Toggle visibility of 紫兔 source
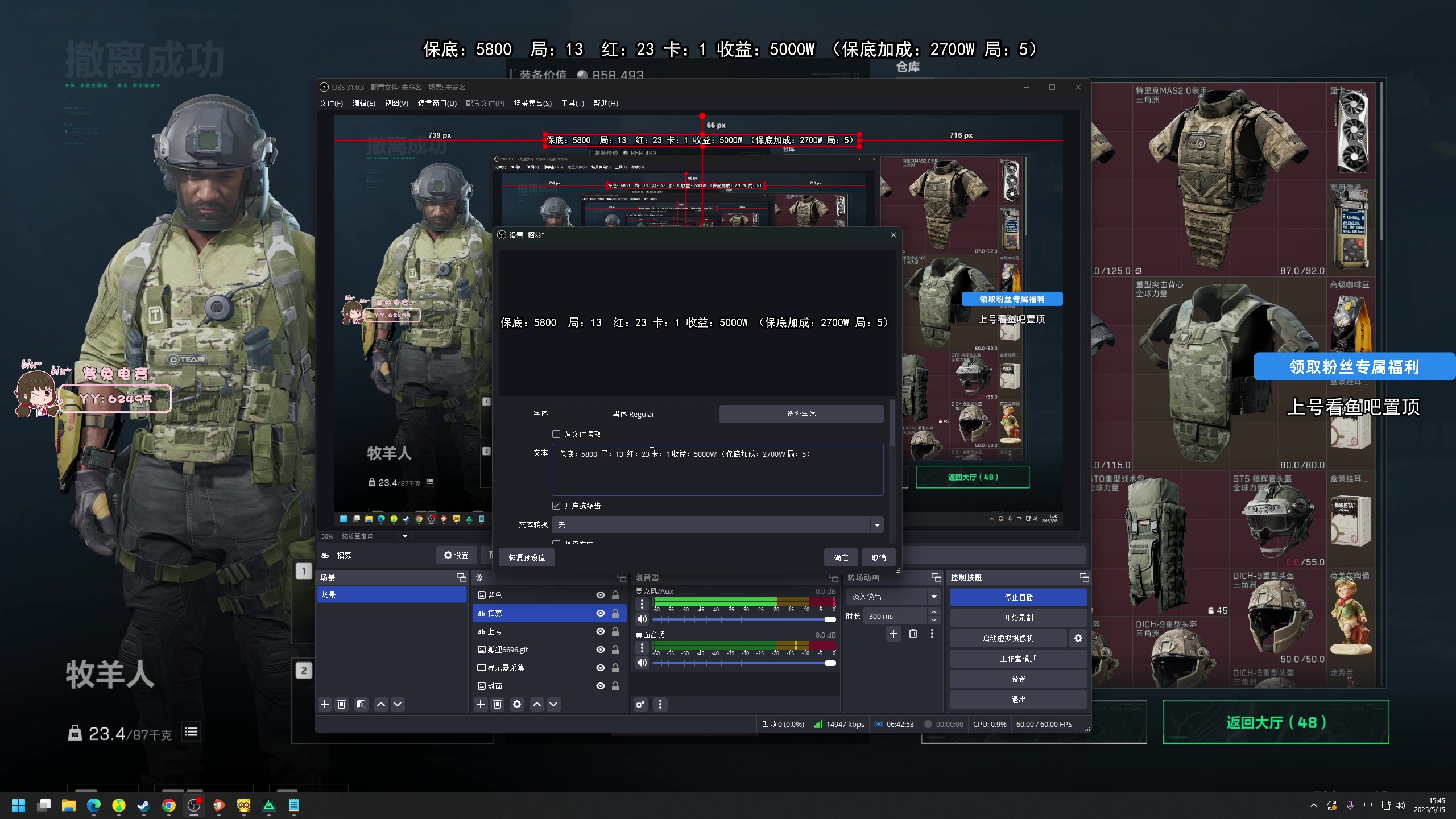The width and height of the screenshot is (1456, 819). (600, 595)
